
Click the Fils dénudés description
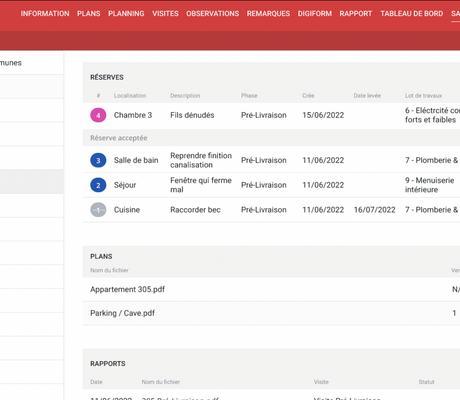[192, 115]
